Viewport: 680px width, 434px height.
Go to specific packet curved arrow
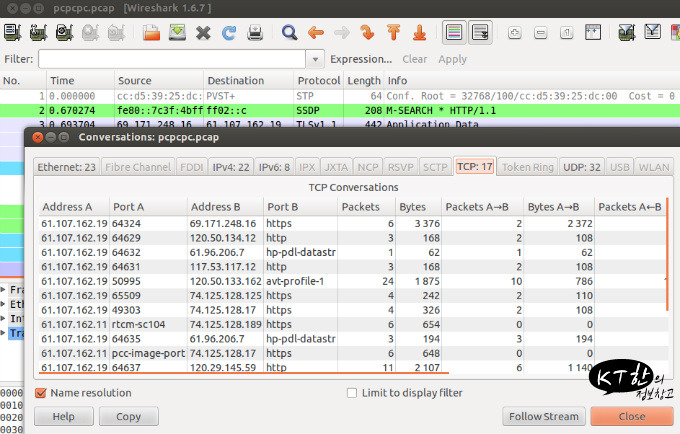click(x=368, y=33)
